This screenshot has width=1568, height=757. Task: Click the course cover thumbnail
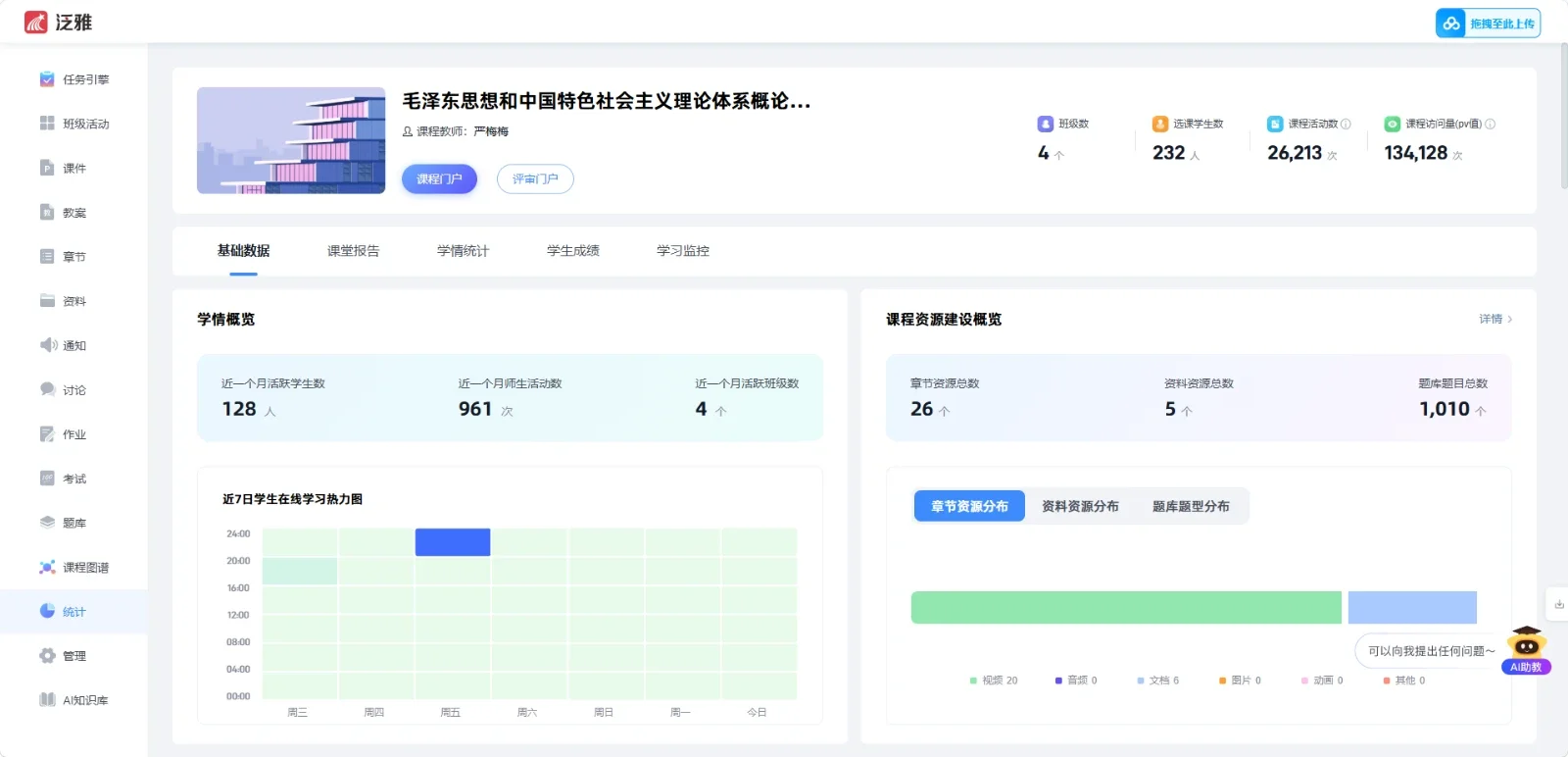coord(291,140)
